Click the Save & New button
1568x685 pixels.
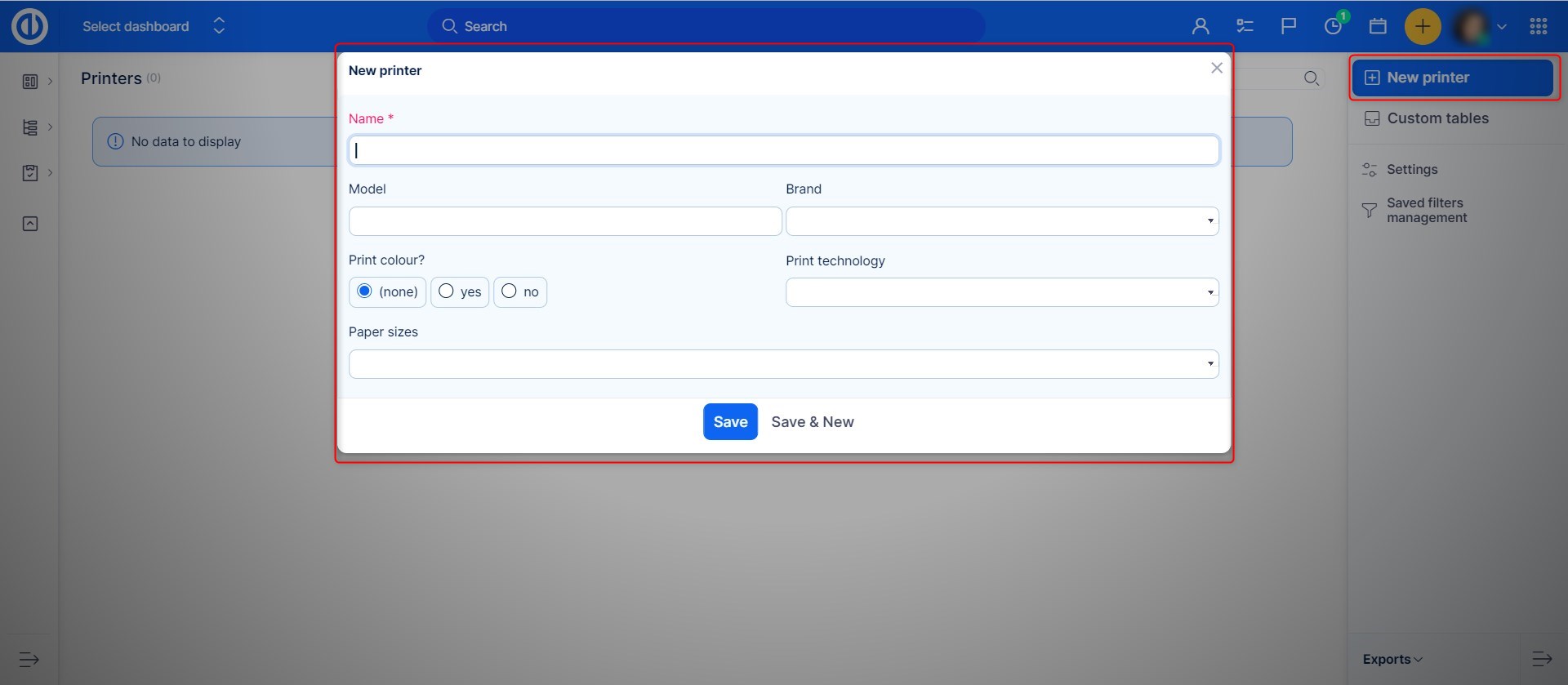pyautogui.click(x=812, y=422)
